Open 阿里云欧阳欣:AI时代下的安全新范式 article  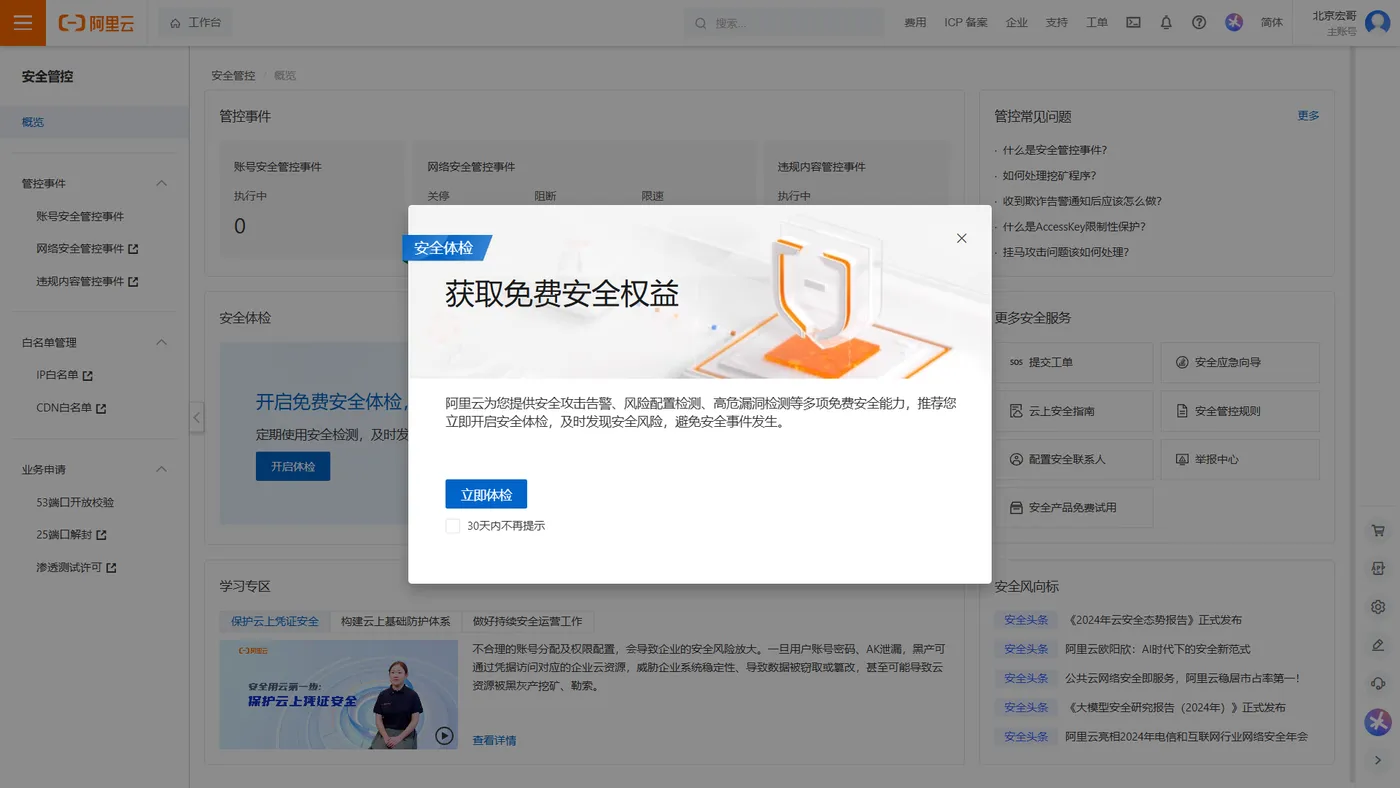(1157, 649)
